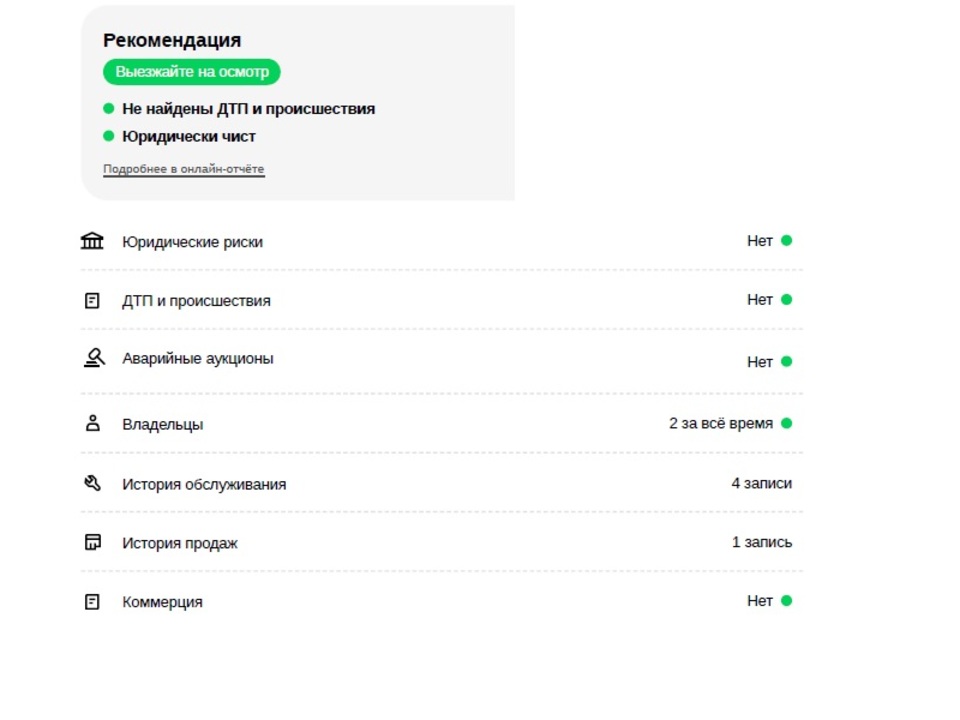Click the document icon beside Коммерция
This screenshot has width=960, height=720.
click(x=92, y=602)
